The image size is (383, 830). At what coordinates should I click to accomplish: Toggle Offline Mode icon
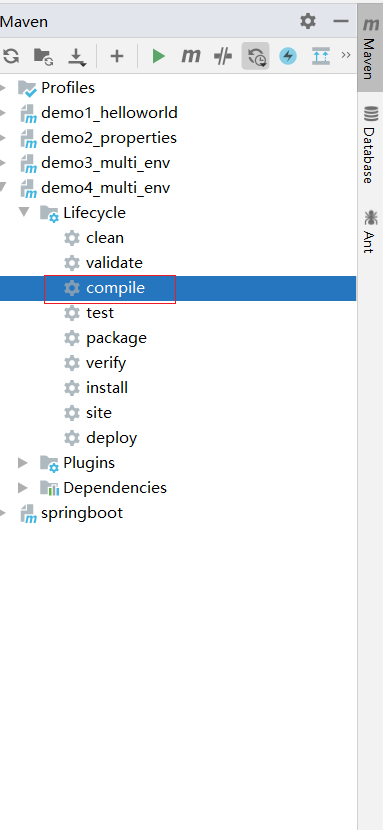point(256,56)
